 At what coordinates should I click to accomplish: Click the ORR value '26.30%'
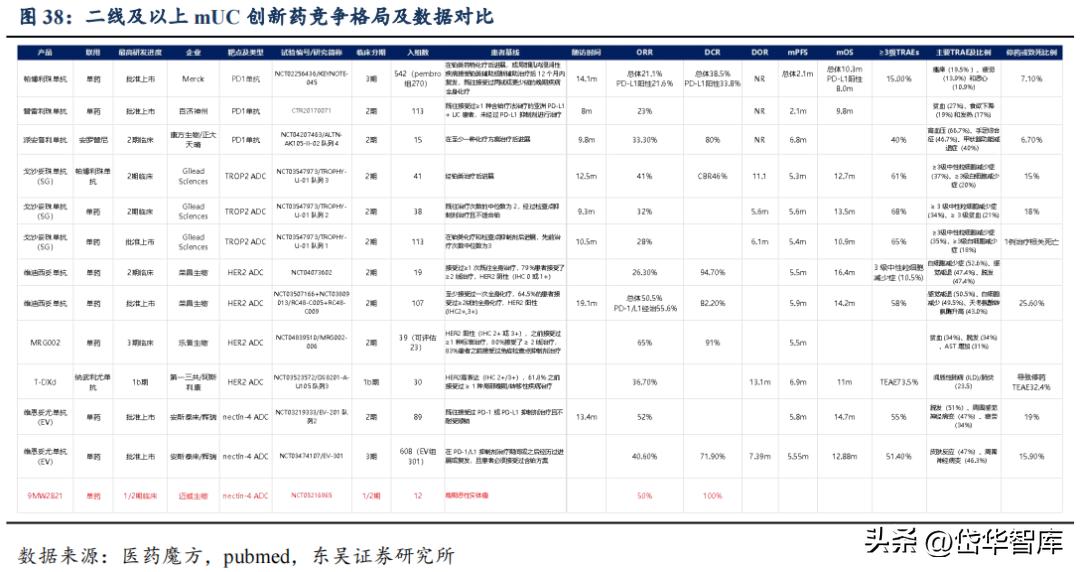click(644, 273)
